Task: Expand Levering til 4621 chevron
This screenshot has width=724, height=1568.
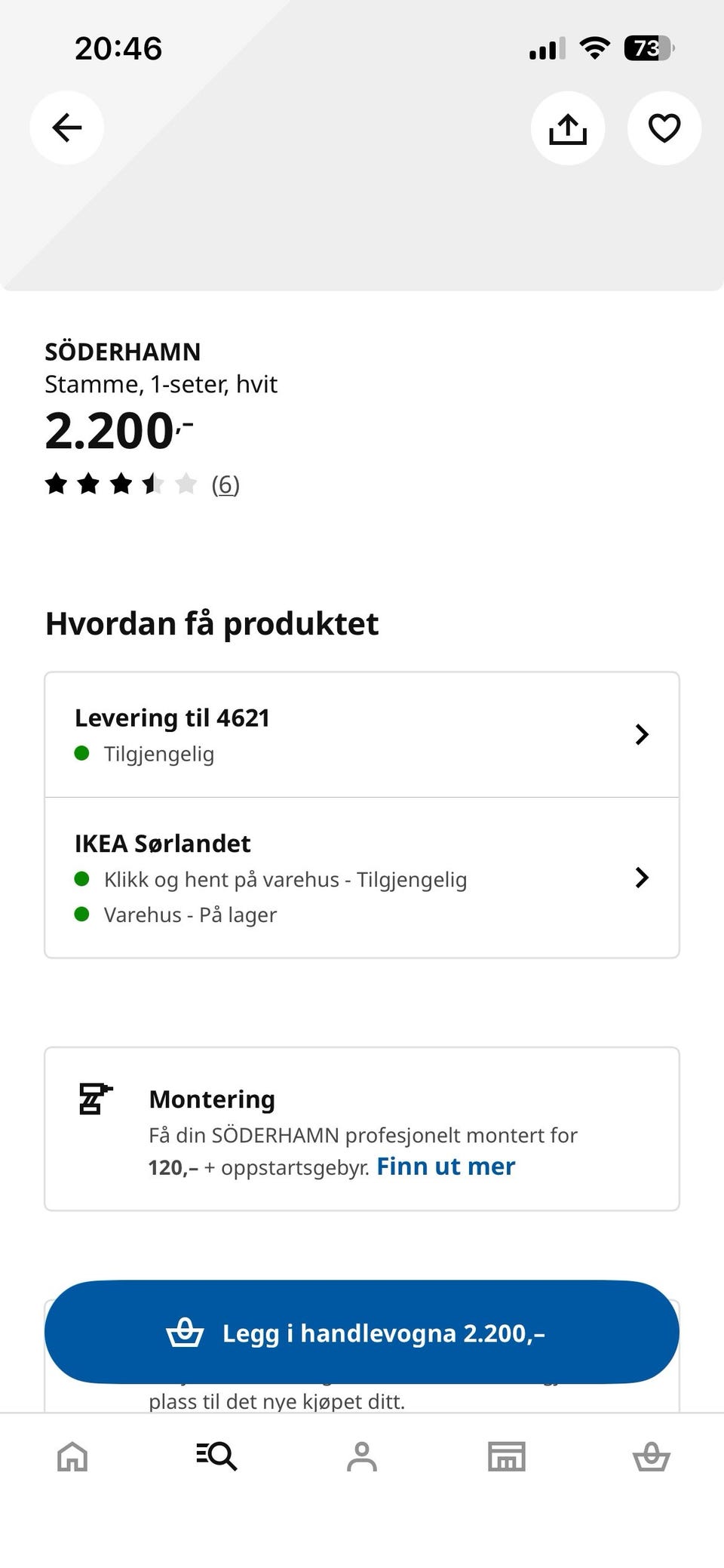Action: tap(642, 734)
